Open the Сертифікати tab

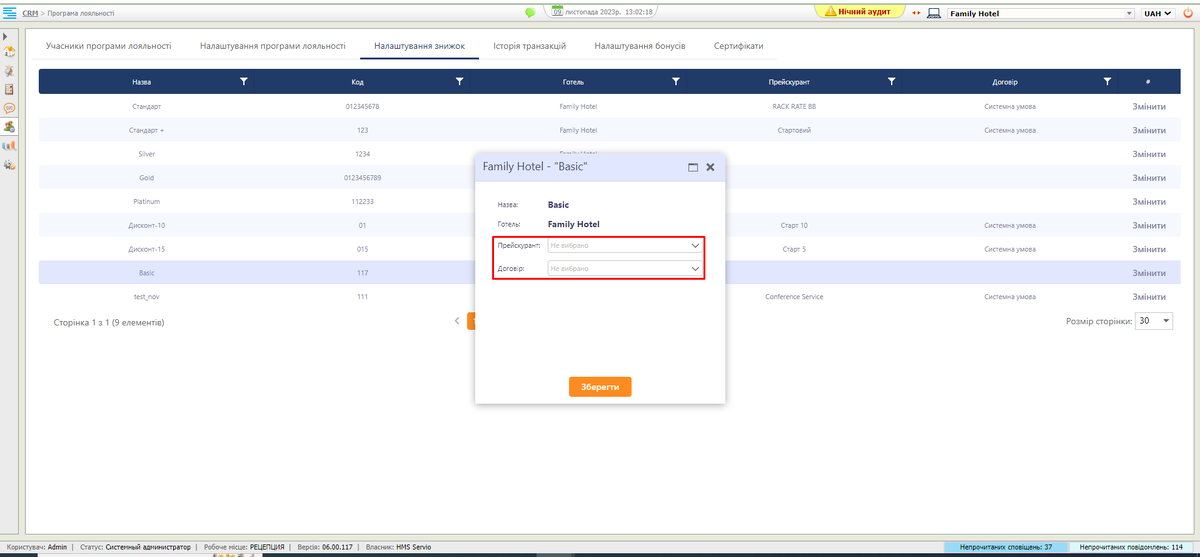tap(738, 46)
